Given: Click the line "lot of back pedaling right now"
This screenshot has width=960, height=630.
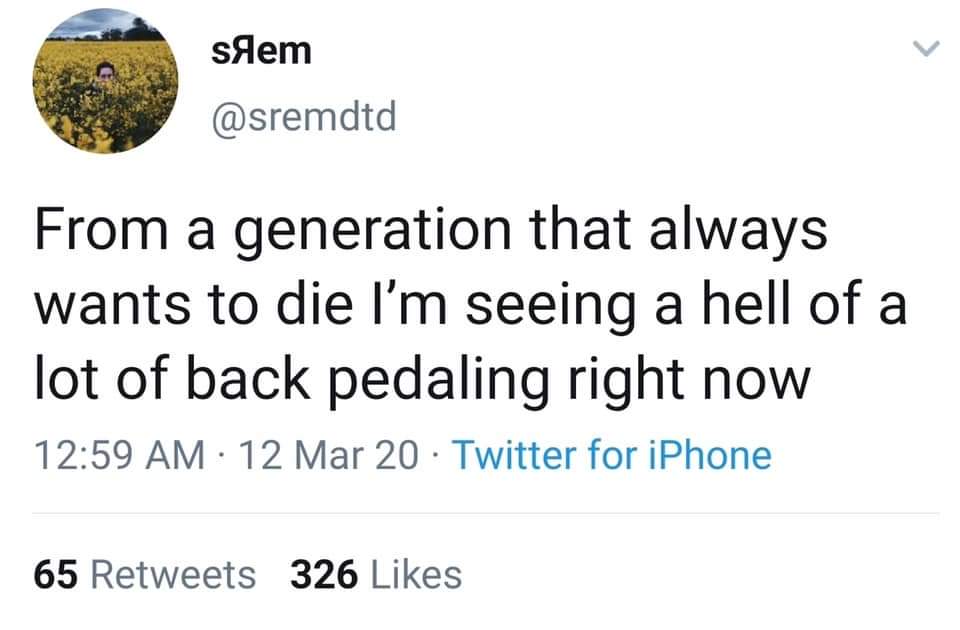Looking at the screenshot, I should (x=420, y=378).
